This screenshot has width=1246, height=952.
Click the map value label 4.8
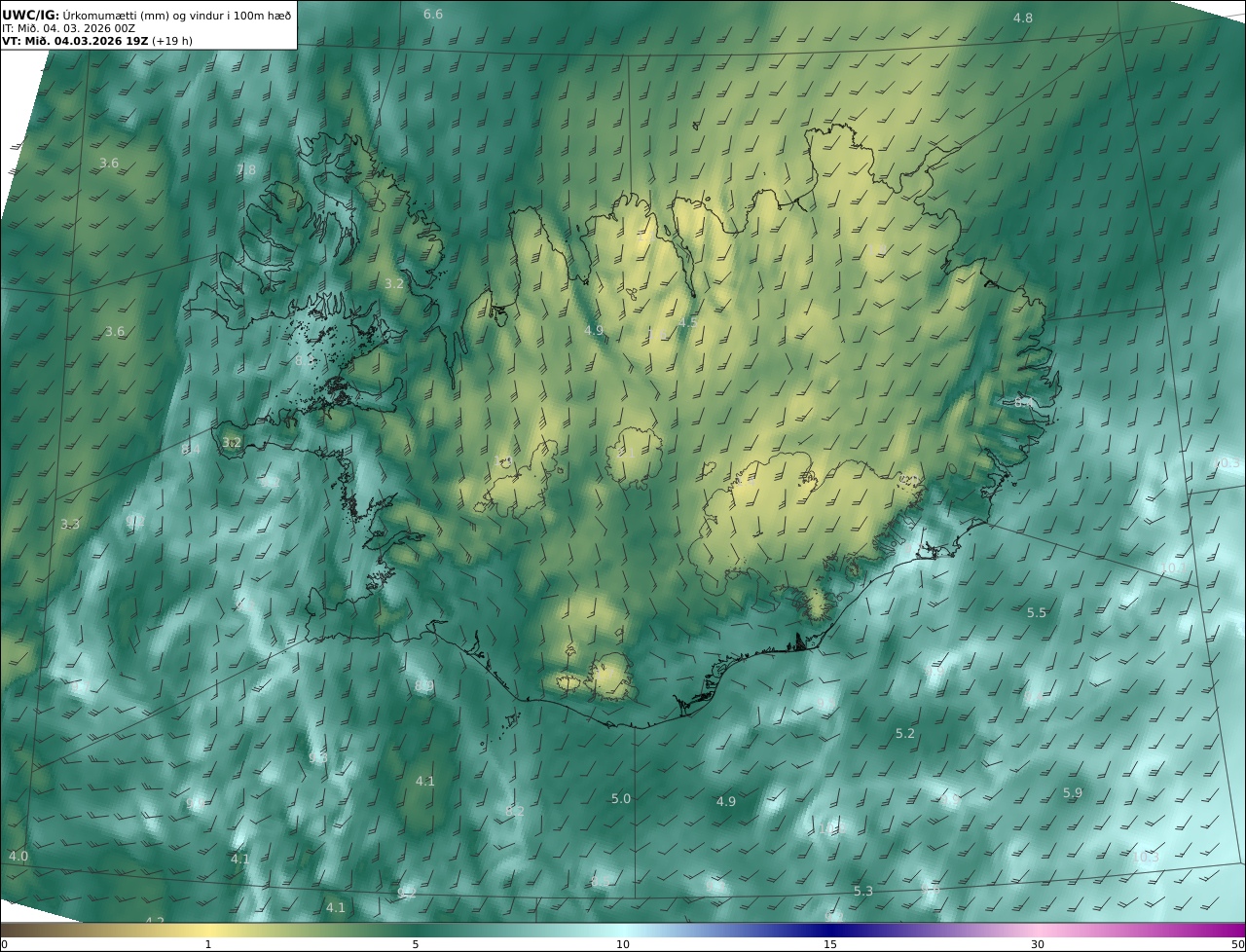[x=1023, y=18]
